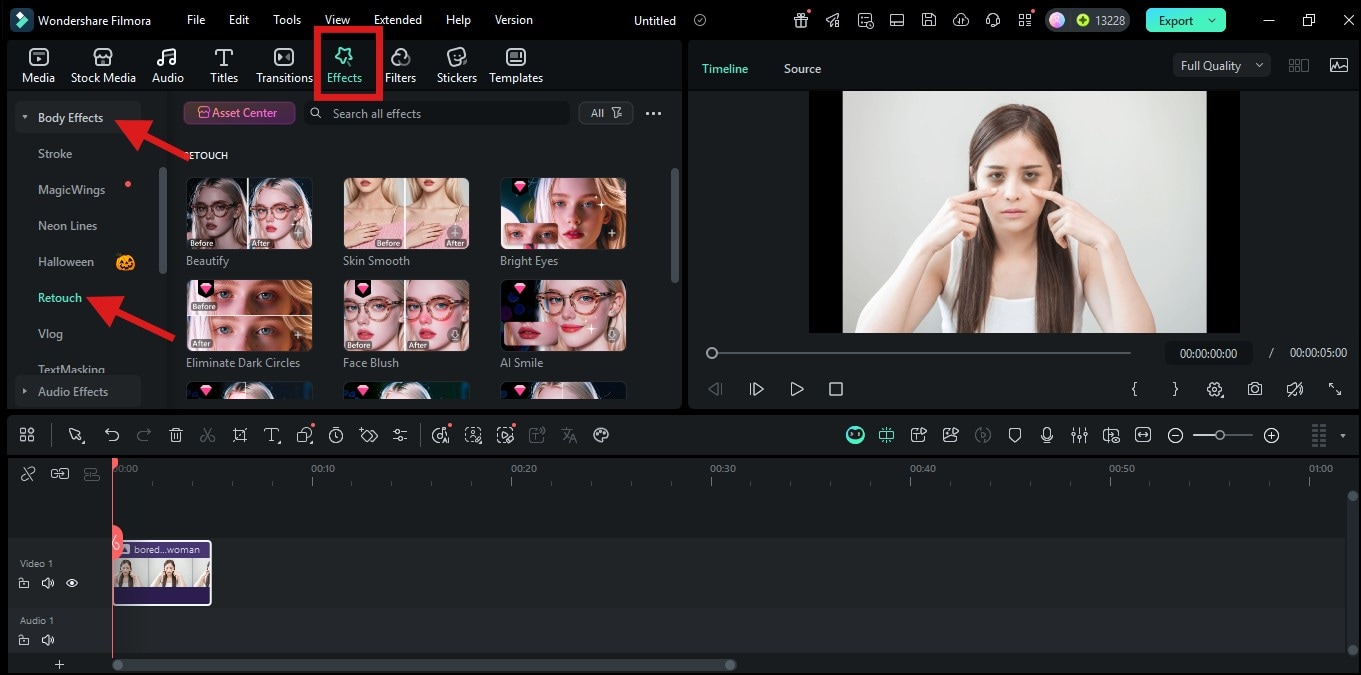Click the Export button
The image size is (1361, 675).
[x=1176, y=20]
